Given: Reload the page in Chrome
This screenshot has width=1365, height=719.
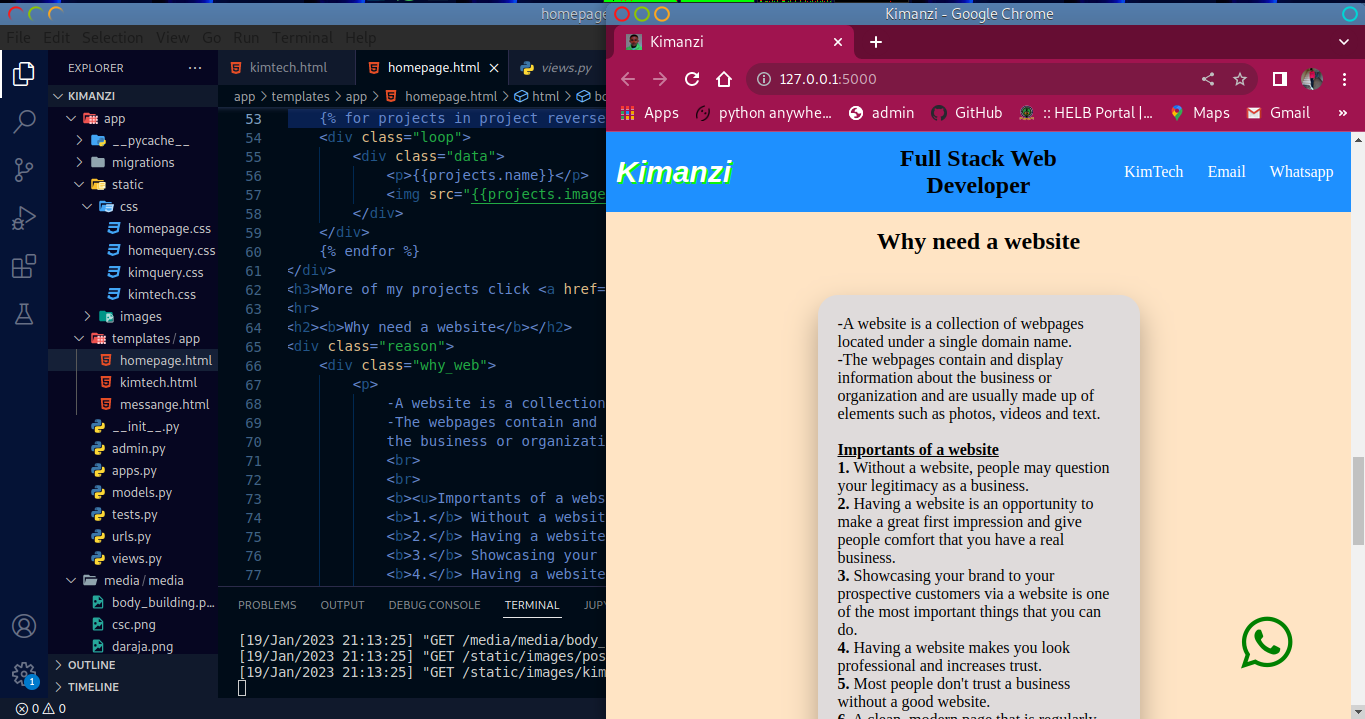Looking at the screenshot, I should [x=692, y=79].
